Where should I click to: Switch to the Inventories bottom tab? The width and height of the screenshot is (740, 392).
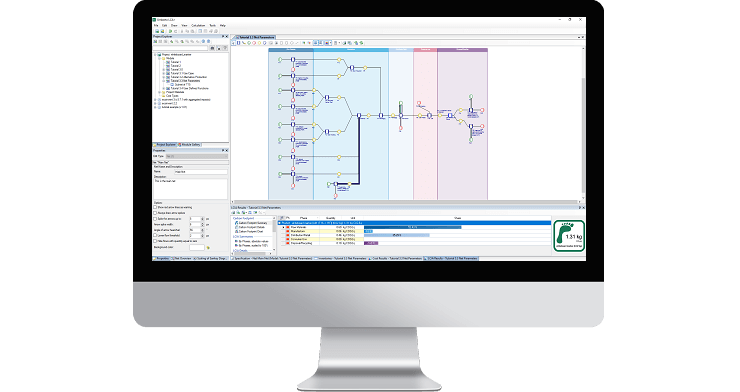click(341, 259)
